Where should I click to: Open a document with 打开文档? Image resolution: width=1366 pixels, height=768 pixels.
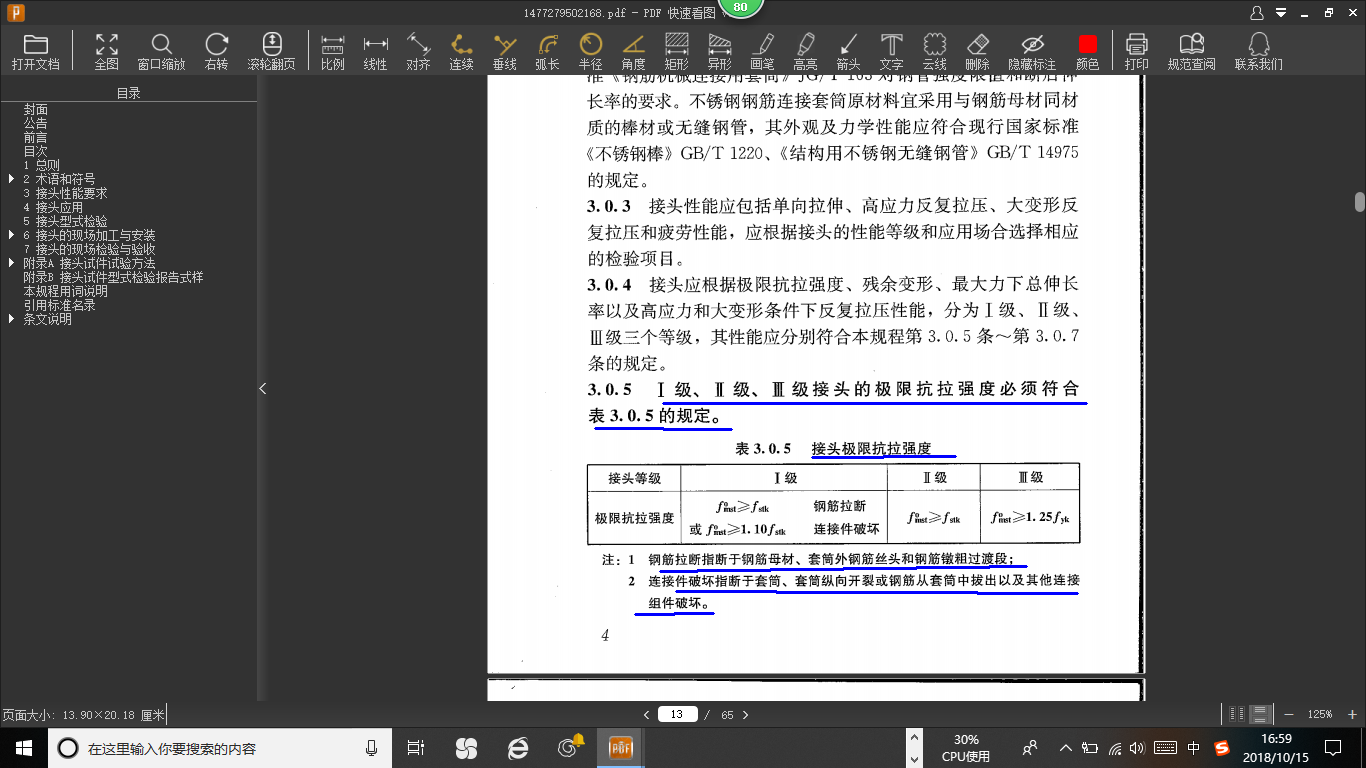click(x=36, y=52)
